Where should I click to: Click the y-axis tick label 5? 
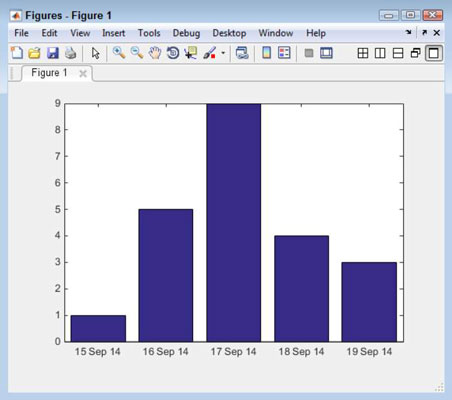(58, 209)
